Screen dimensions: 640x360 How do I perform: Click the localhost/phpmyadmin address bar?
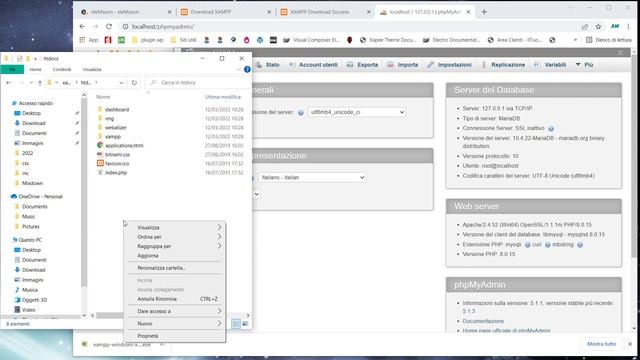pos(347,27)
